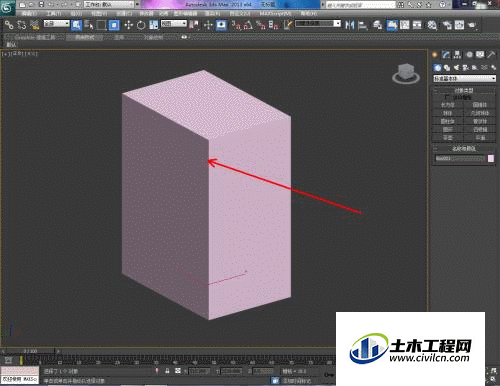Open the Select by Name dialog
This screenshot has height=386, width=500.
(88, 25)
